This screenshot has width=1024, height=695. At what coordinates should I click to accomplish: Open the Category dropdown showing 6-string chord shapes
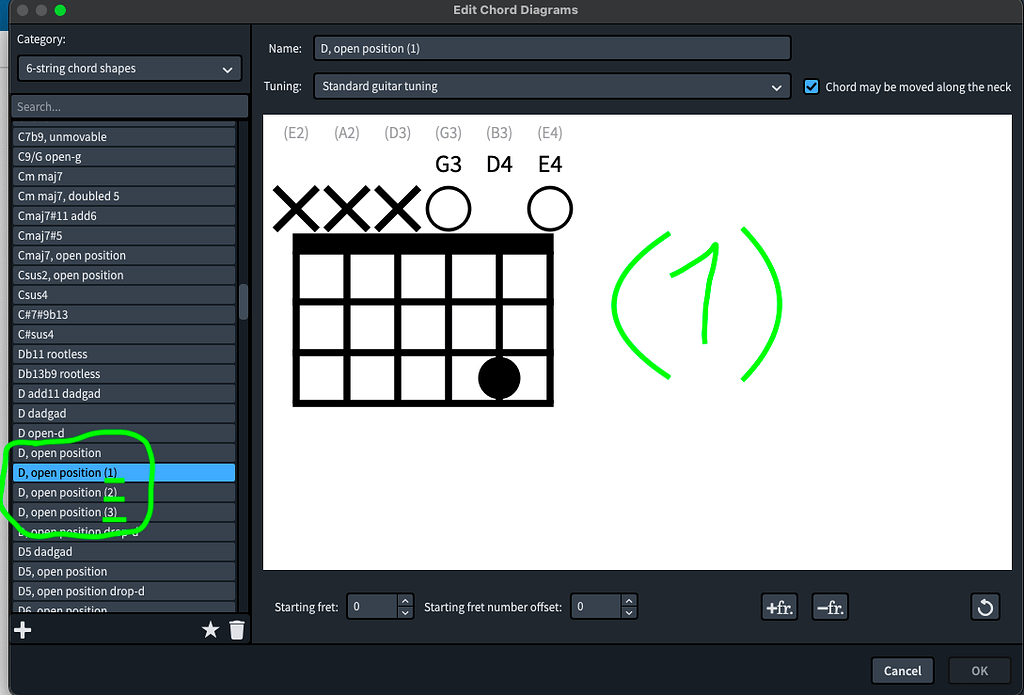[x=128, y=68]
